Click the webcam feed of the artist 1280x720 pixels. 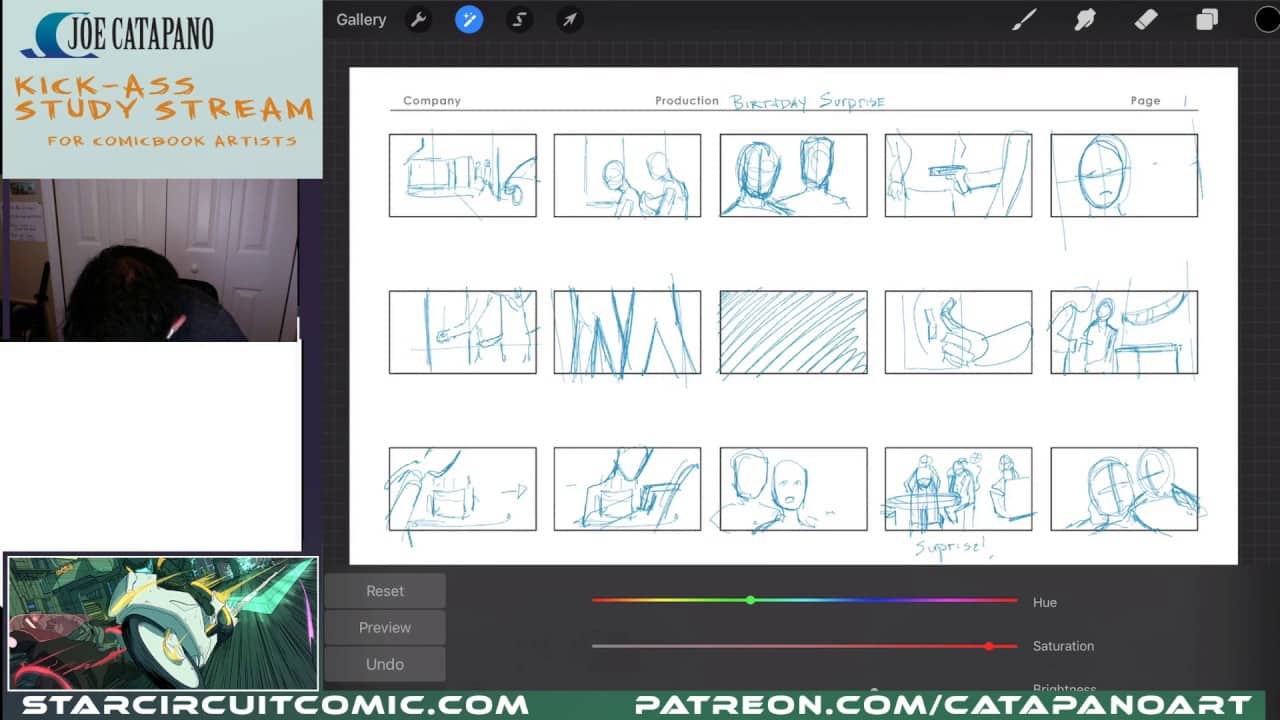tap(150, 260)
